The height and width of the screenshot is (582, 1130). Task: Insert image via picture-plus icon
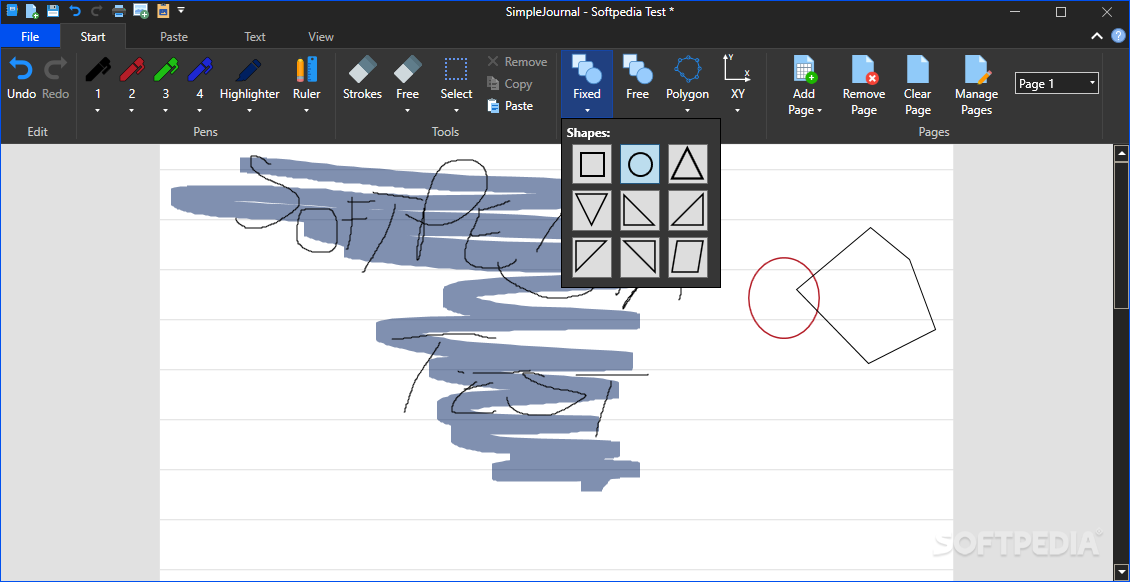[141, 11]
